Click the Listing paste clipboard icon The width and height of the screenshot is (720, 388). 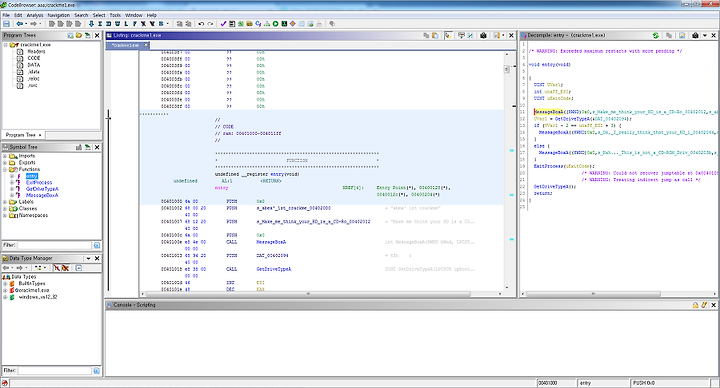click(435, 35)
